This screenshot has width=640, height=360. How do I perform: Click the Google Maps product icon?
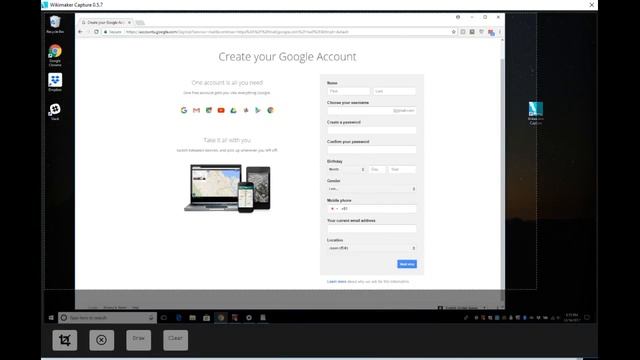point(209,110)
